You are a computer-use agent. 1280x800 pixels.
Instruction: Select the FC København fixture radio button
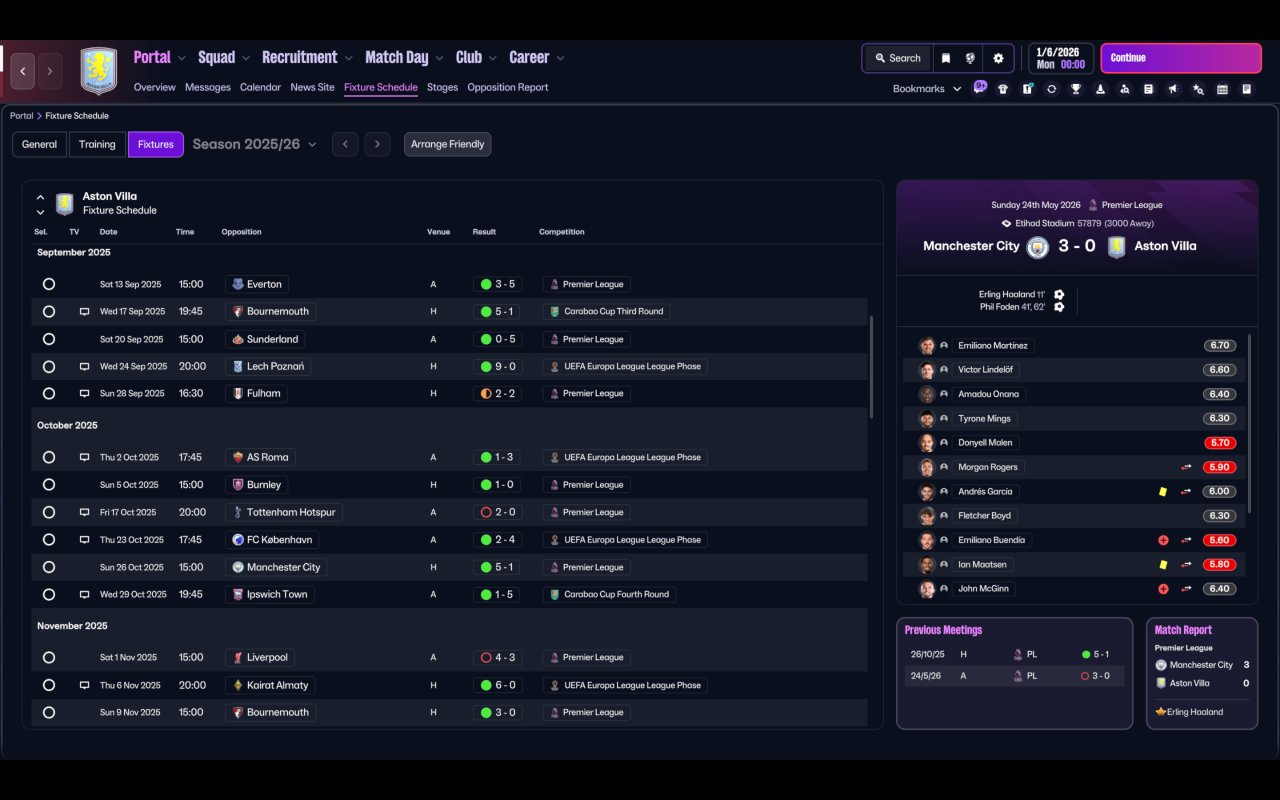click(x=49, y=540)
